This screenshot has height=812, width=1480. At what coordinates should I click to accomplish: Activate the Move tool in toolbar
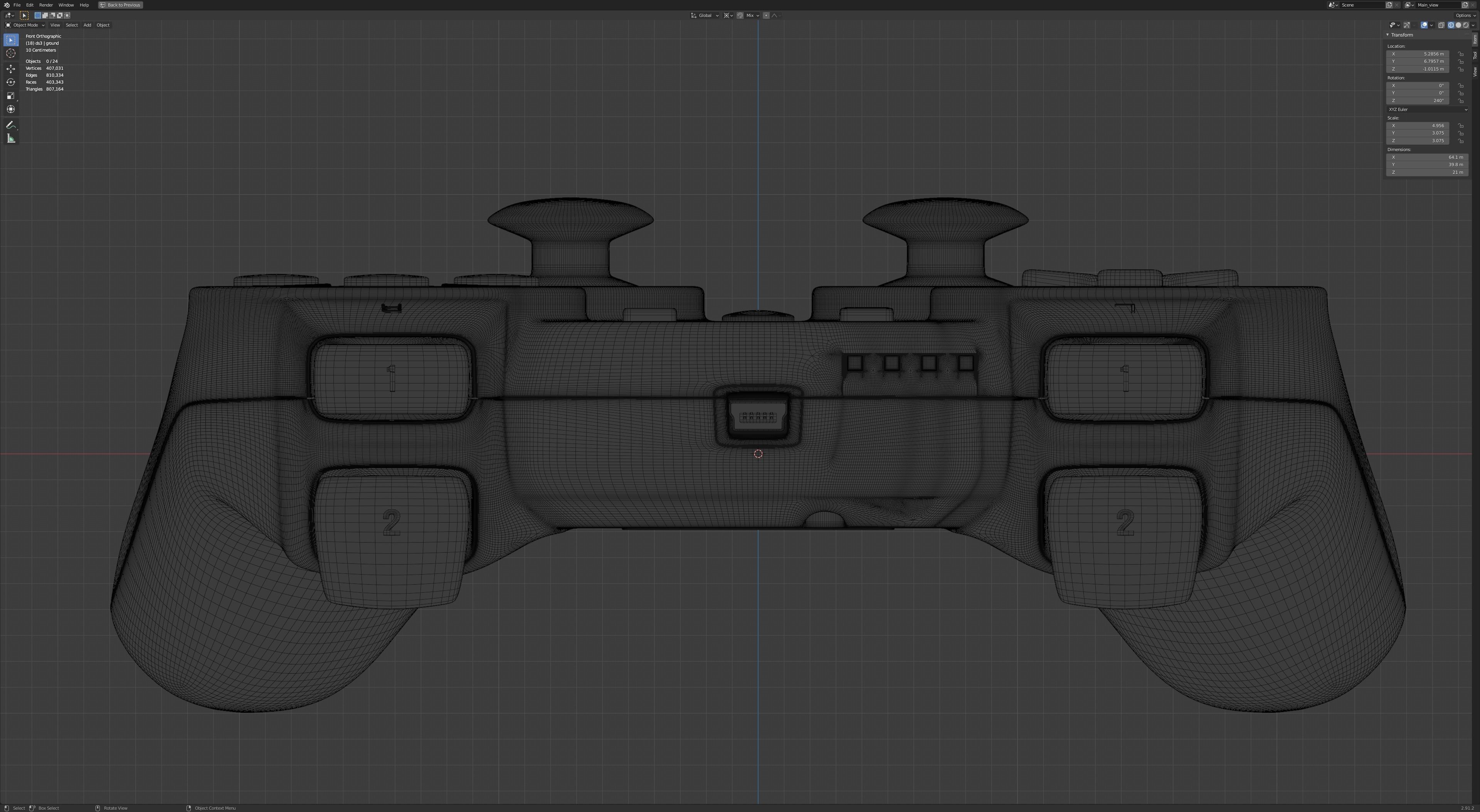(x=11, y=69)
